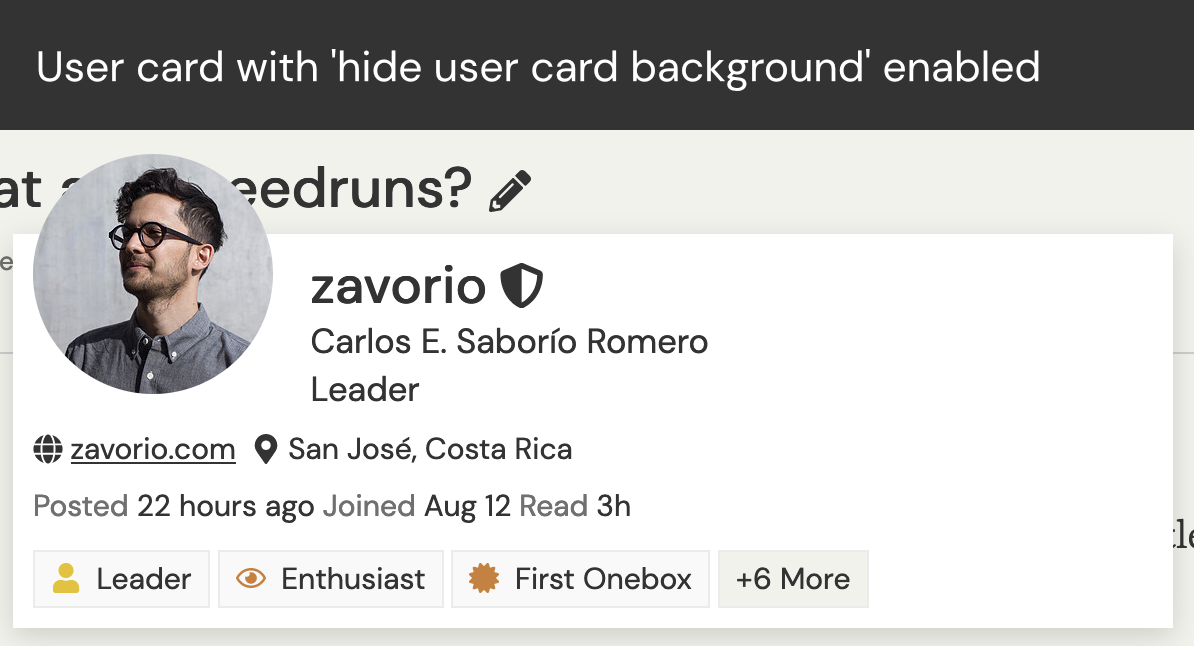Click the location pin icon
This screenshot has width=1194, height=646.
[266, 450]
